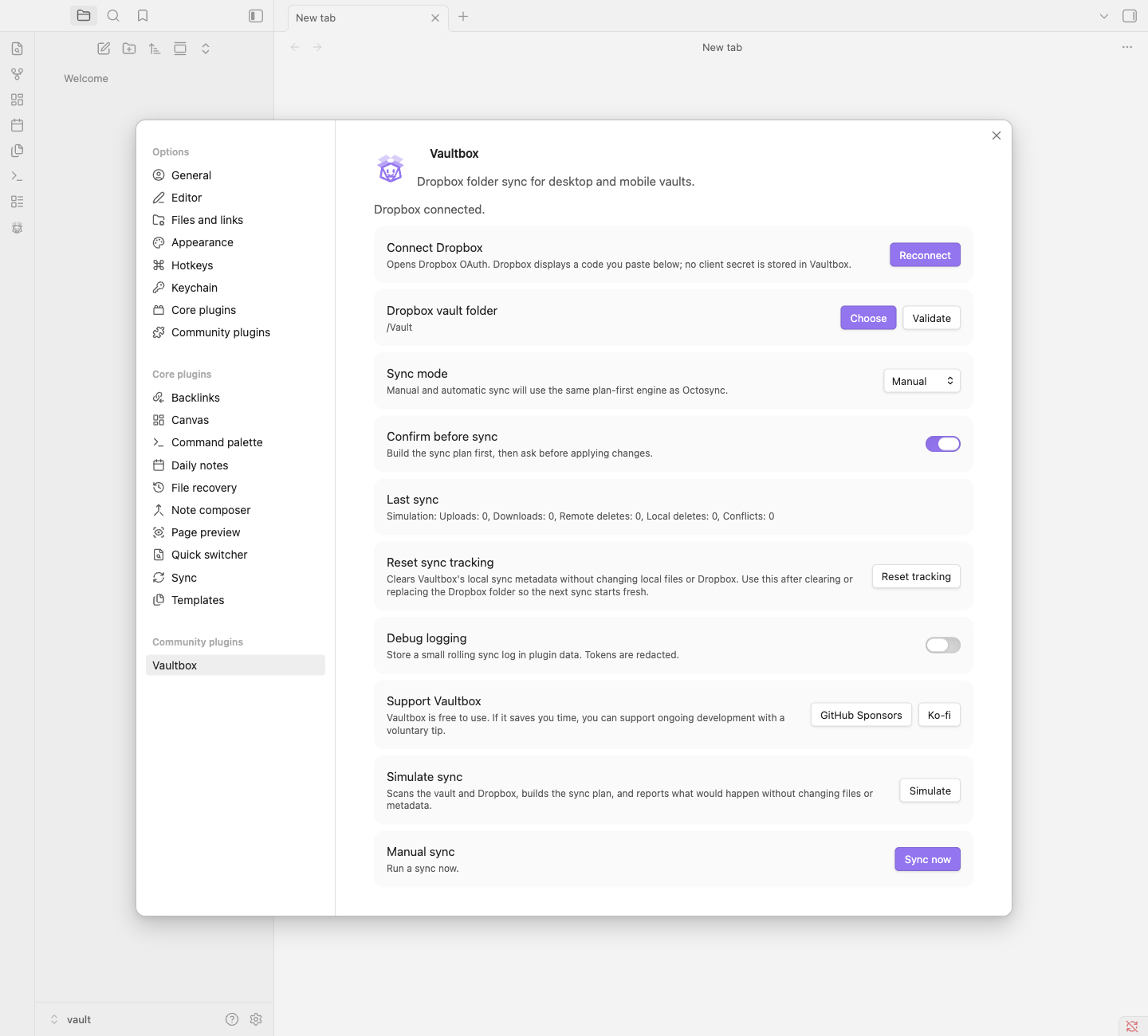Toggle right sidebar icon
Screen dimensions: 1148x1036
coord(1130,16)
